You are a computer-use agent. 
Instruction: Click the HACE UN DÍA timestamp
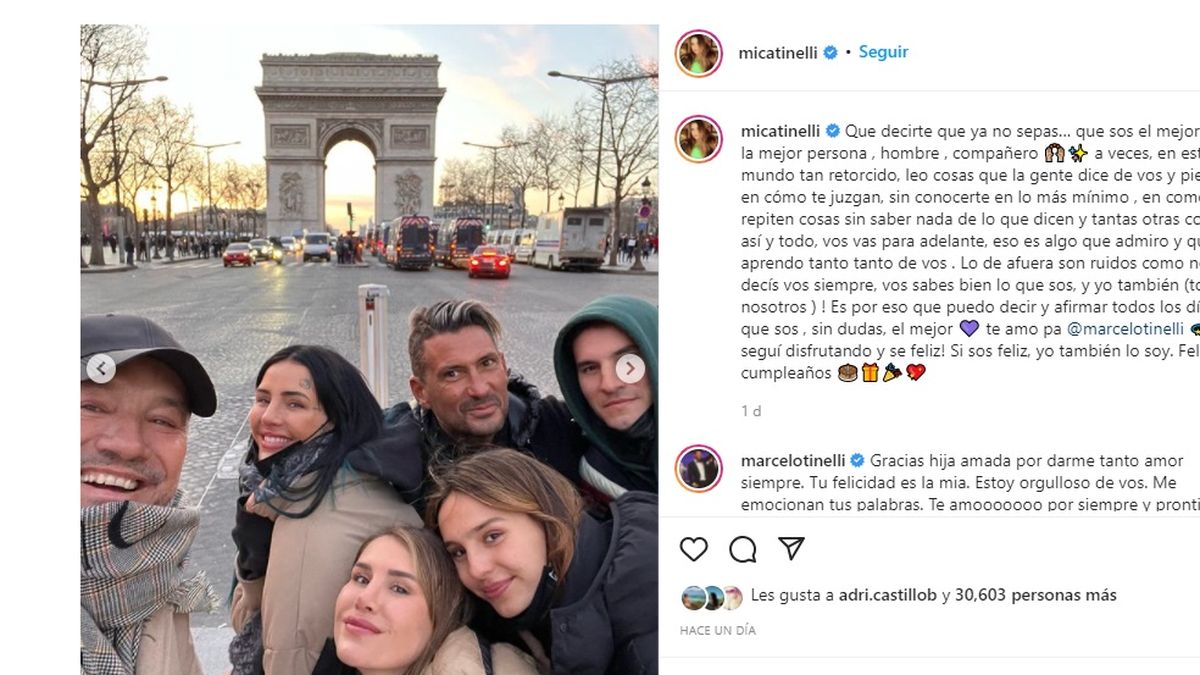[x=718, y=631]
